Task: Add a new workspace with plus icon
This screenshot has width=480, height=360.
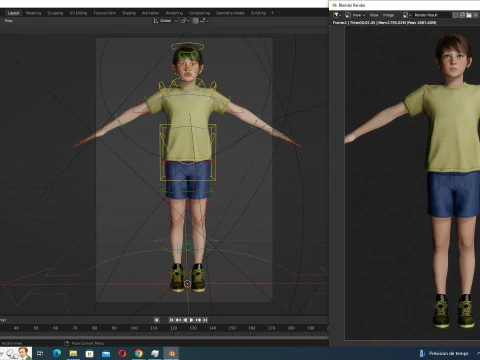Action: (272, 13)
